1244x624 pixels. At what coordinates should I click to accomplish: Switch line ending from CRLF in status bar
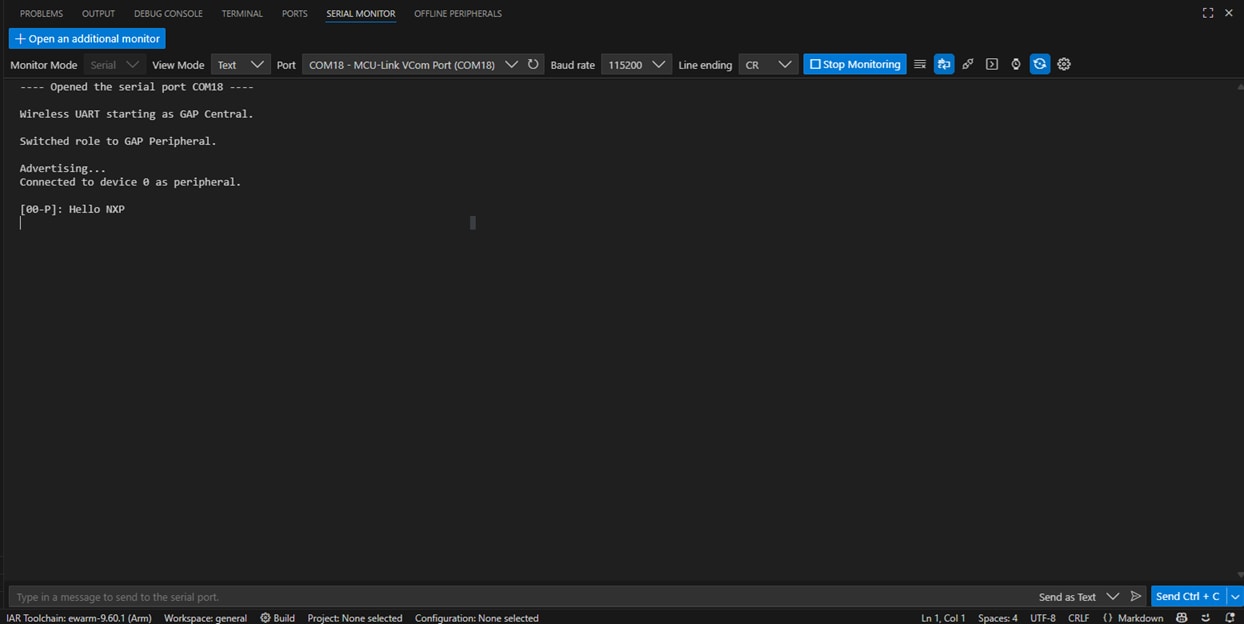coord(1078,618)
